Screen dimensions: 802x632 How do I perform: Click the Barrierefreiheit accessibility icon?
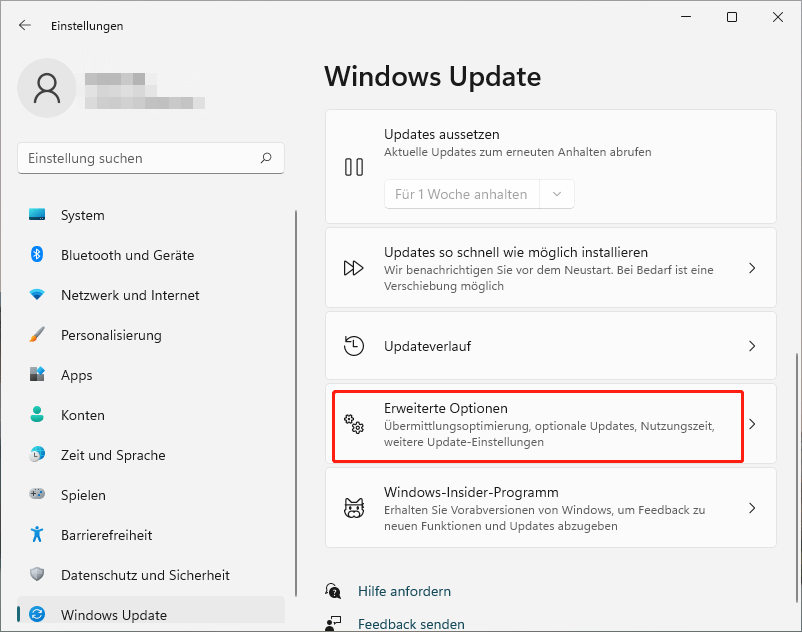click(37, 534)
